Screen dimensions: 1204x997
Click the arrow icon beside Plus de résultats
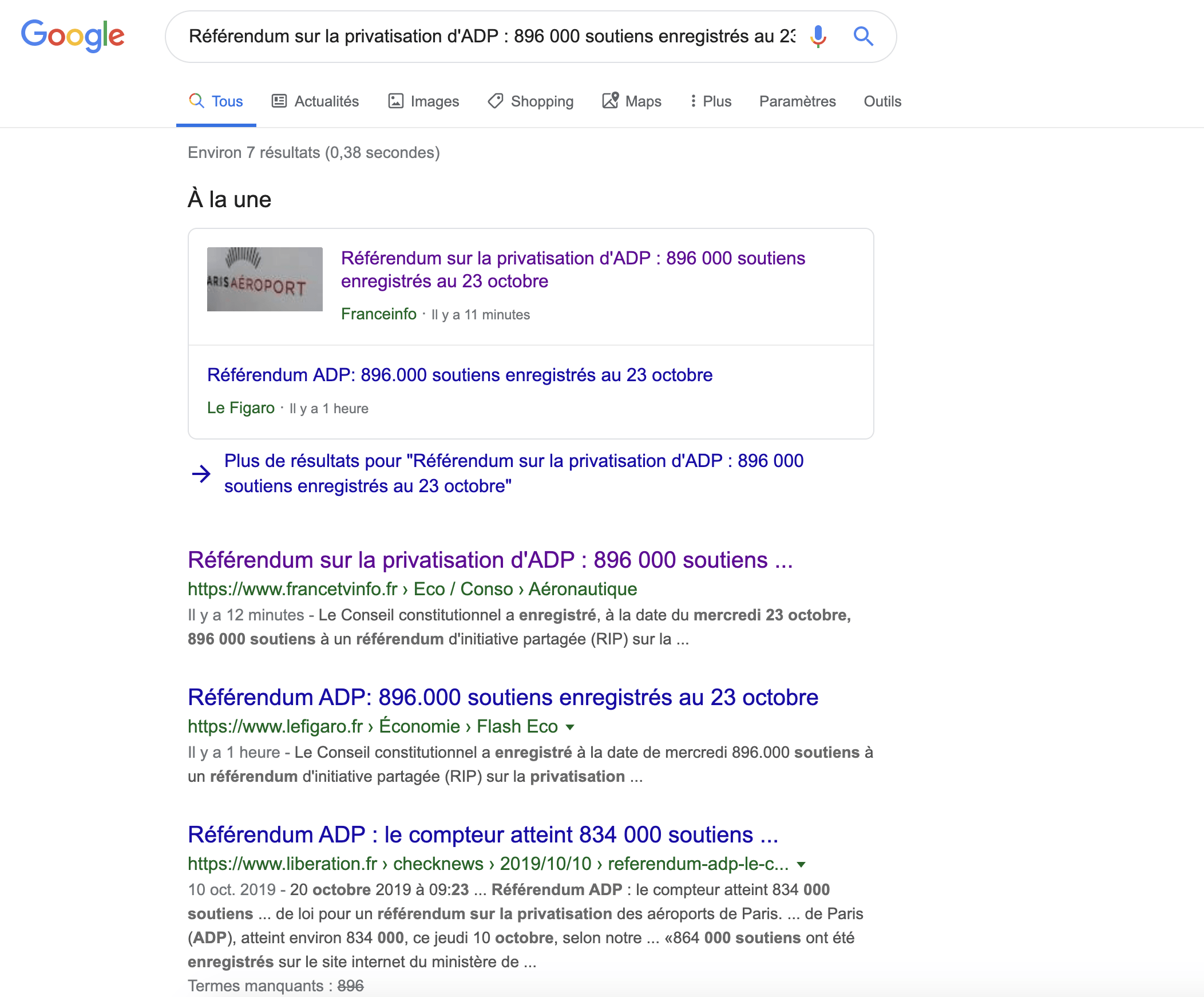pos(201,473)
